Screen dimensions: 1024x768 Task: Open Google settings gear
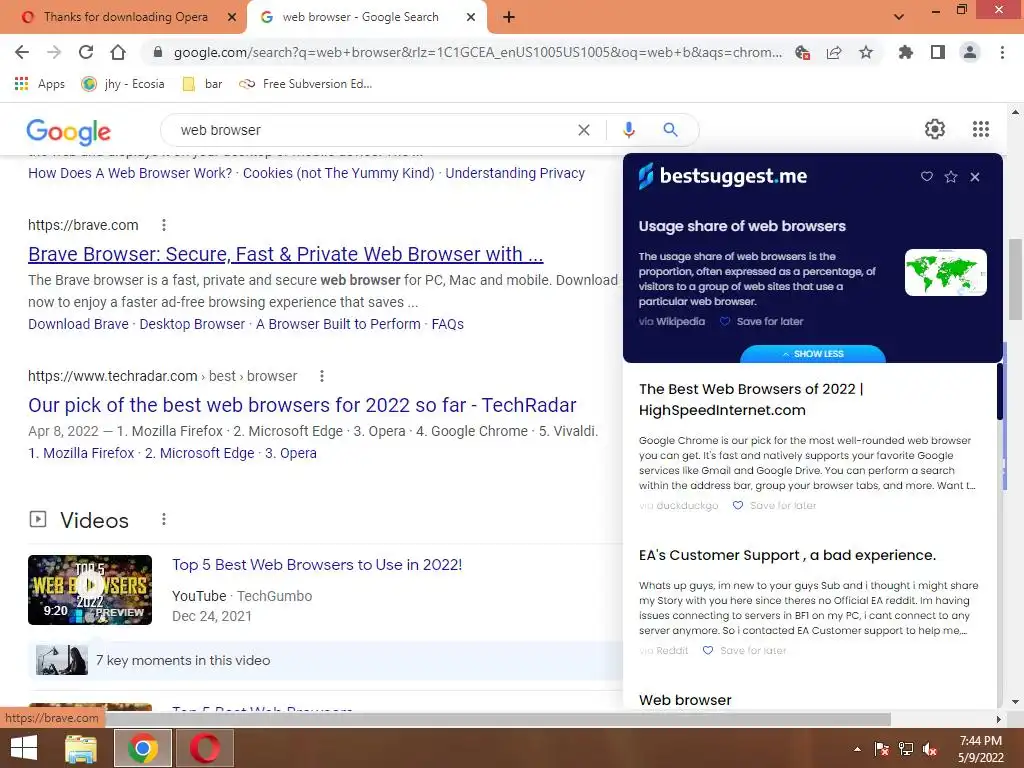[935, 129]
